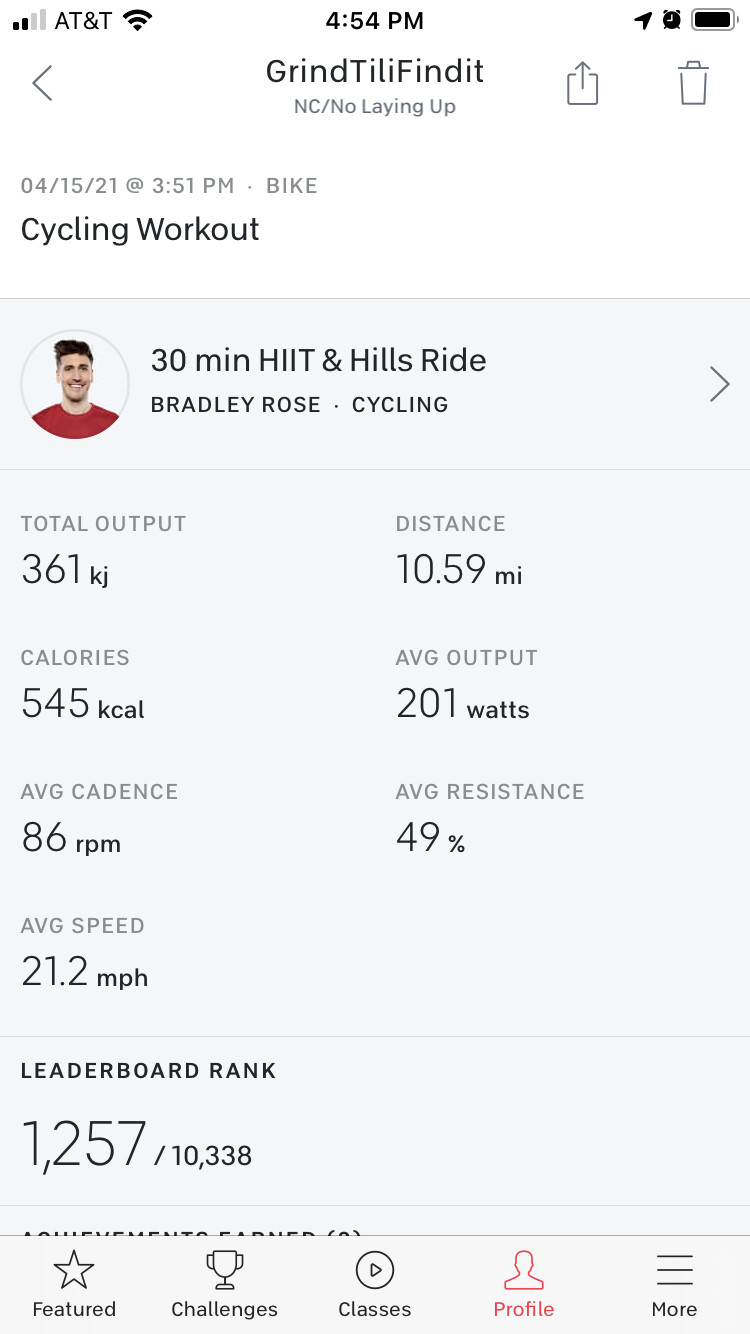The height and width of the screenshot is (1334, 750).
Task: Tap the trash delete icon
Action: tap(693, 83)
